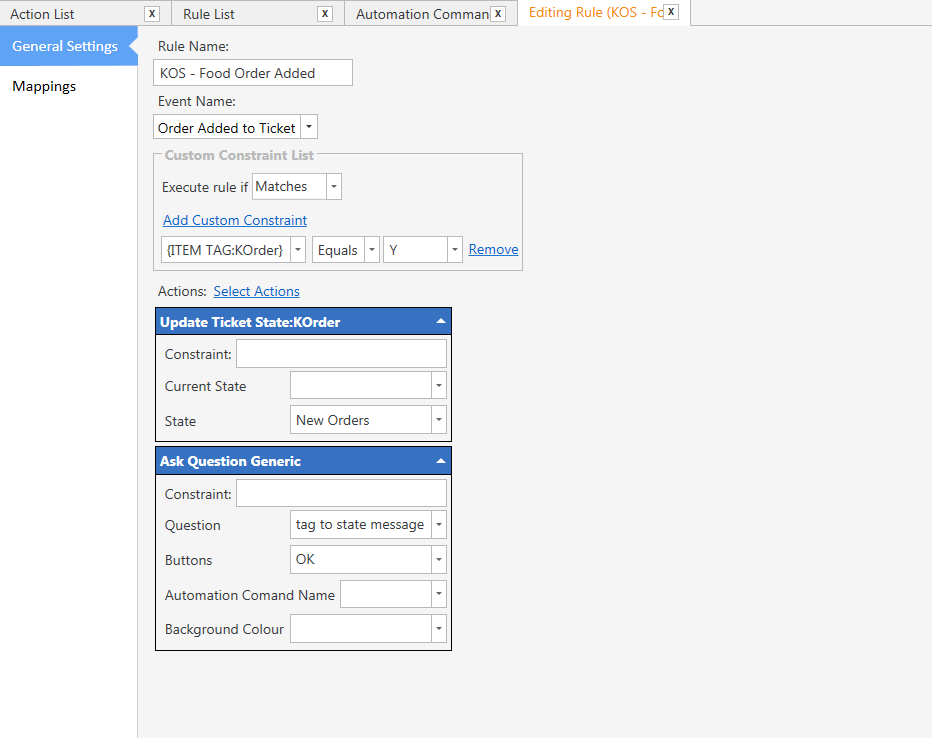Click the Add Custom Constraint link
932x738 pixels.
click(235, 220)
